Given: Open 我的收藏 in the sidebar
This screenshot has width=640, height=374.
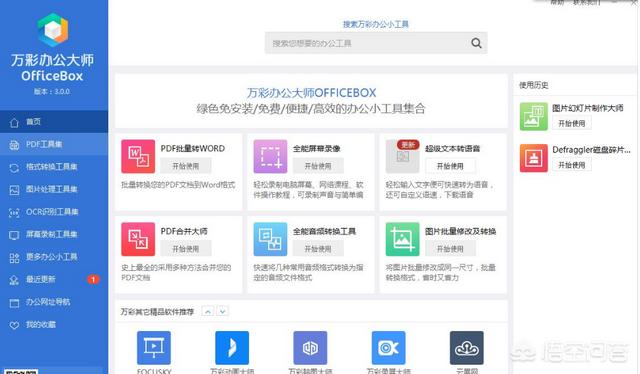Looking at the screenshot, I should click(x=54, y=325).
